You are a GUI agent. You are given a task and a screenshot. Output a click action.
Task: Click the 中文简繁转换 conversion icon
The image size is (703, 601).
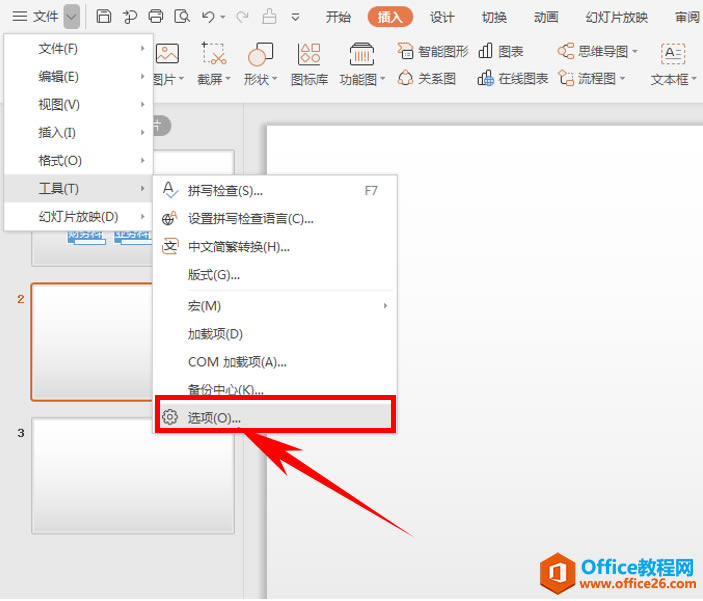click(x=170, y=246)
